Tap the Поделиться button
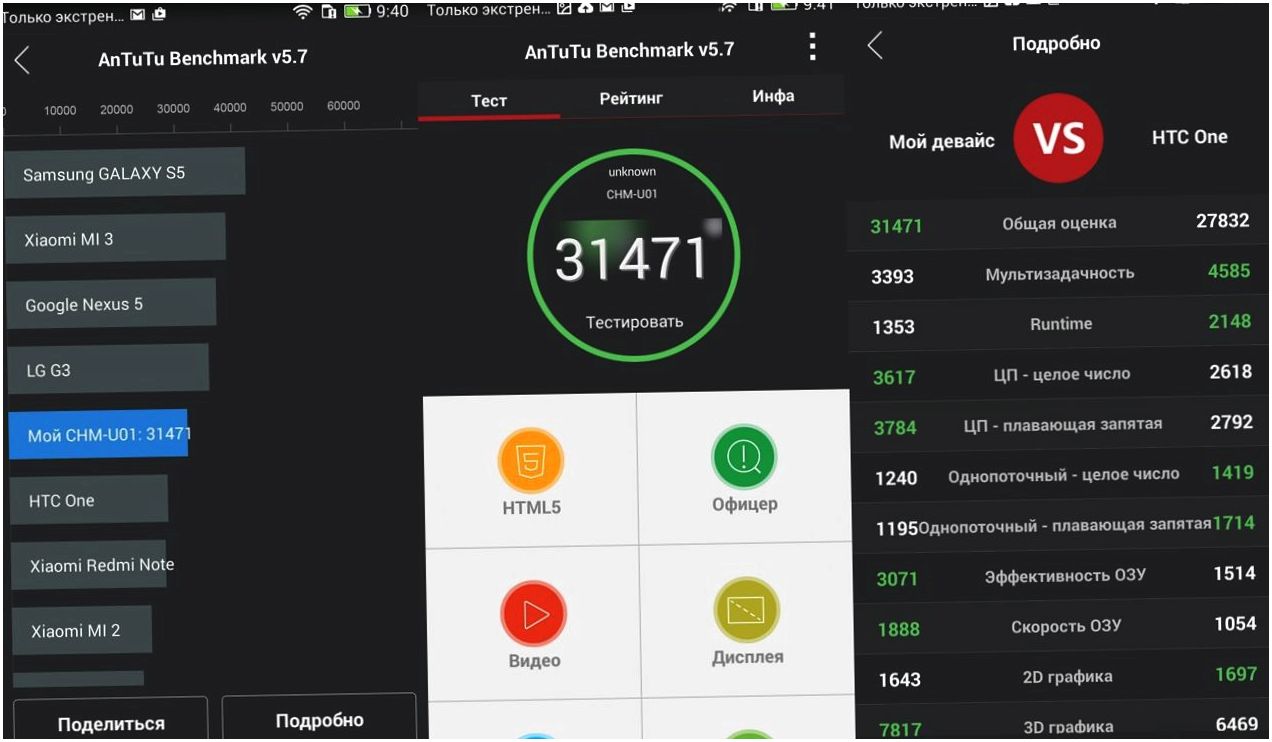The image size is (1272, 742). (x=111, y=723)
